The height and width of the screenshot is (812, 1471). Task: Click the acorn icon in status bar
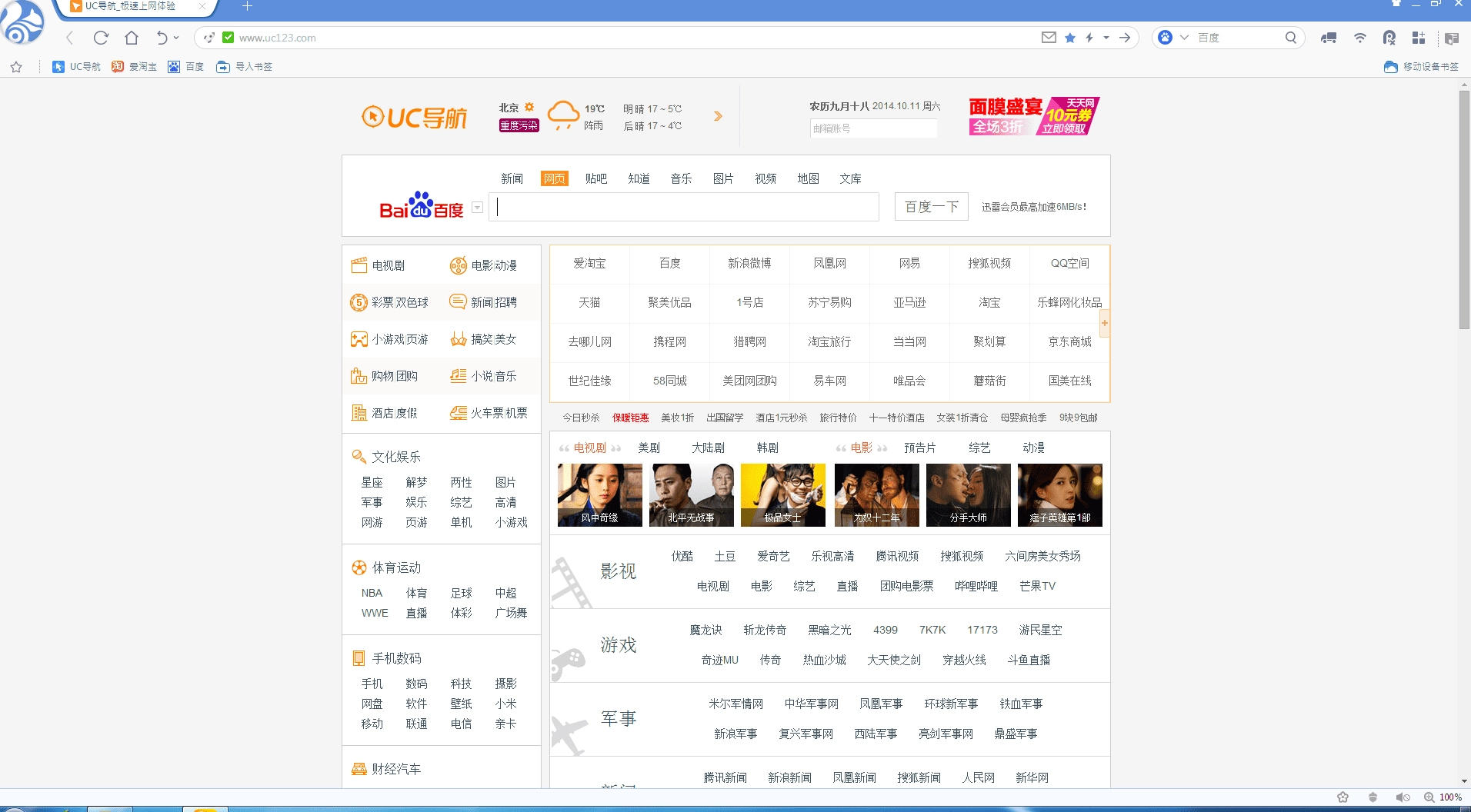(x=1373, y=797)
